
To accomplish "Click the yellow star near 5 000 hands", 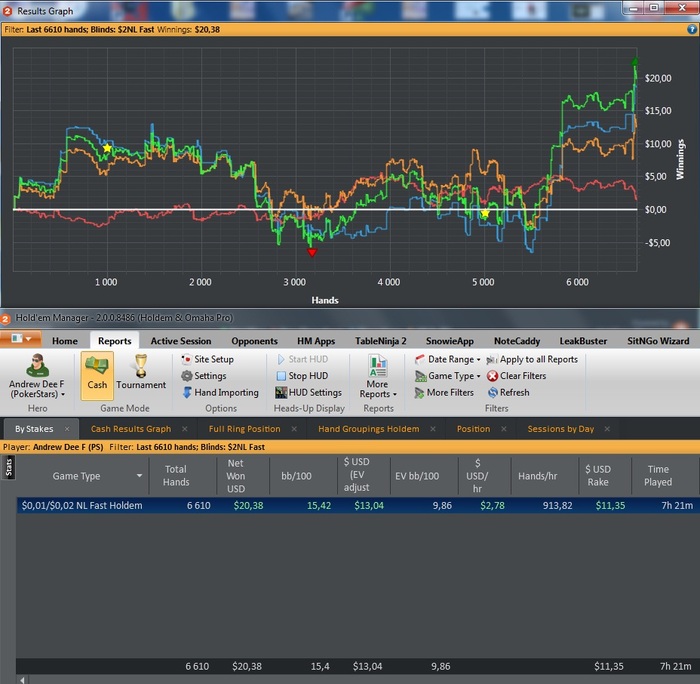I will (485, 214).
